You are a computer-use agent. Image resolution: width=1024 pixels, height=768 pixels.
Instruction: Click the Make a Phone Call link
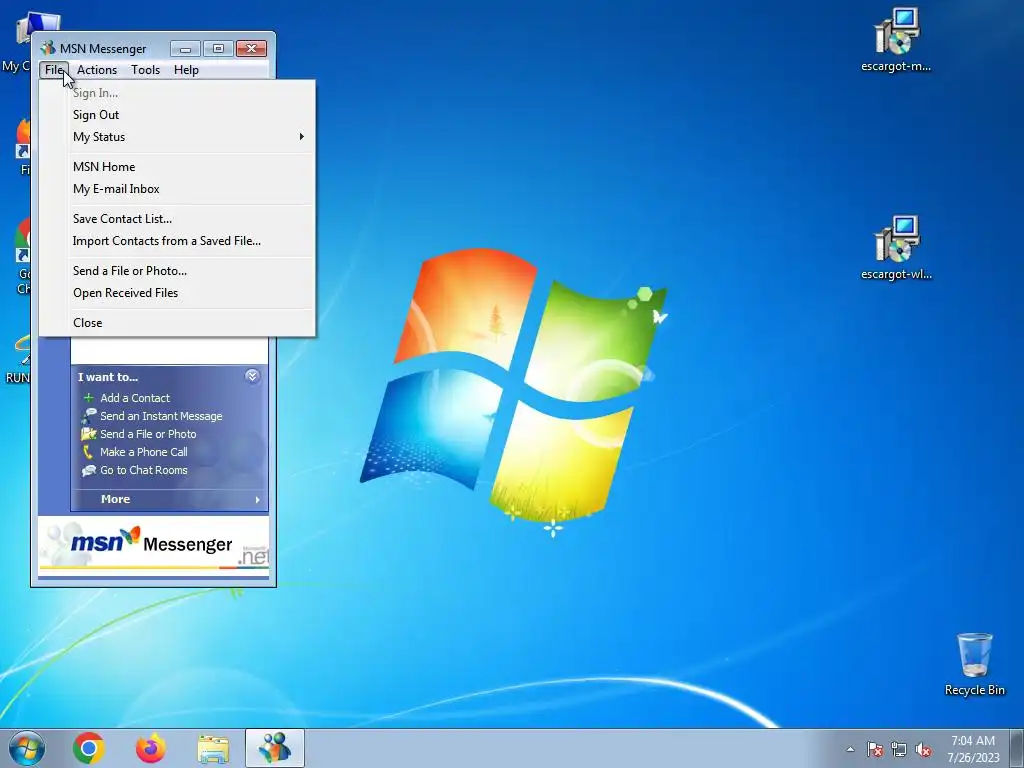click(x=144, y=452)
